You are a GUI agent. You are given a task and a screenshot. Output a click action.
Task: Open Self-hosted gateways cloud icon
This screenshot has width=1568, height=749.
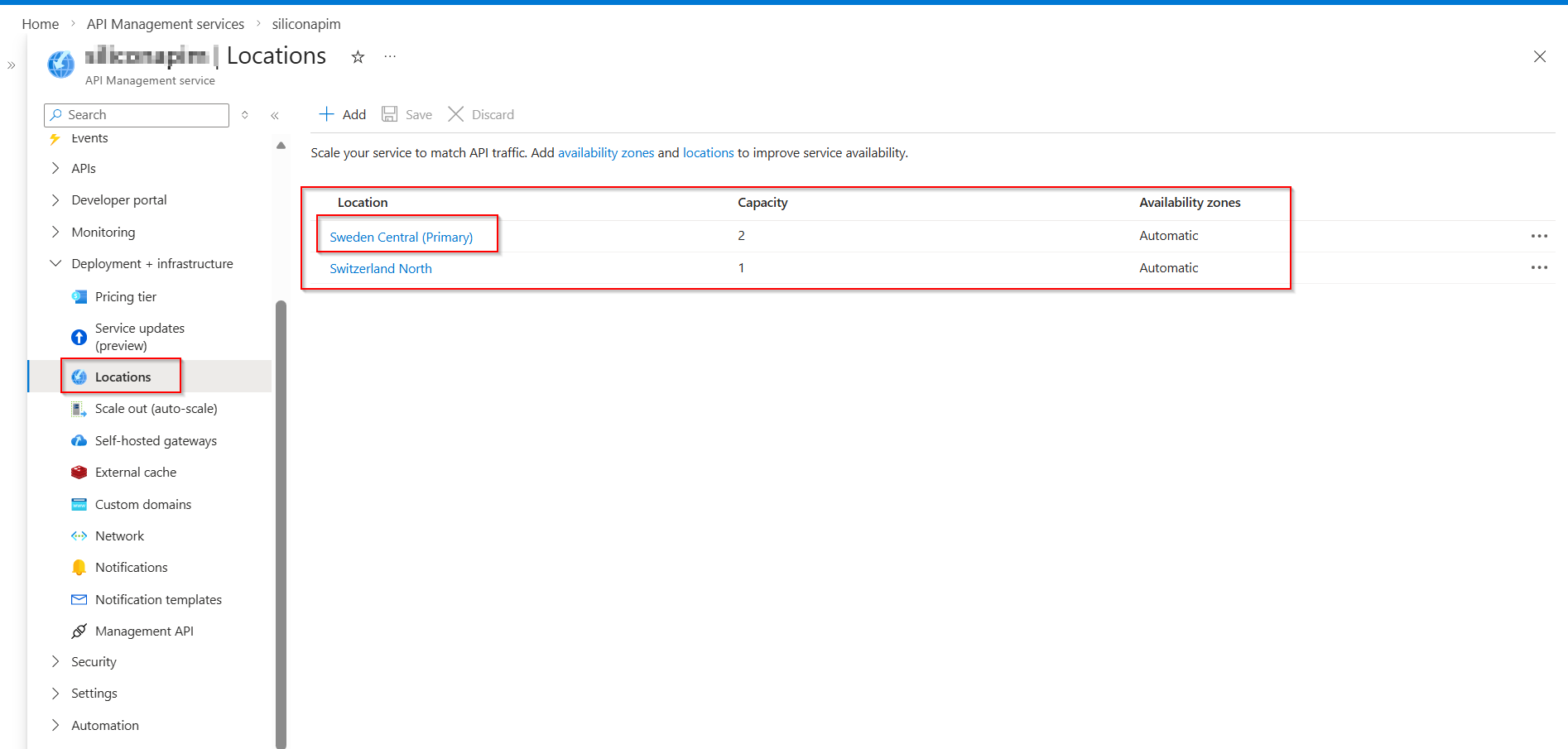click(79, 441)
